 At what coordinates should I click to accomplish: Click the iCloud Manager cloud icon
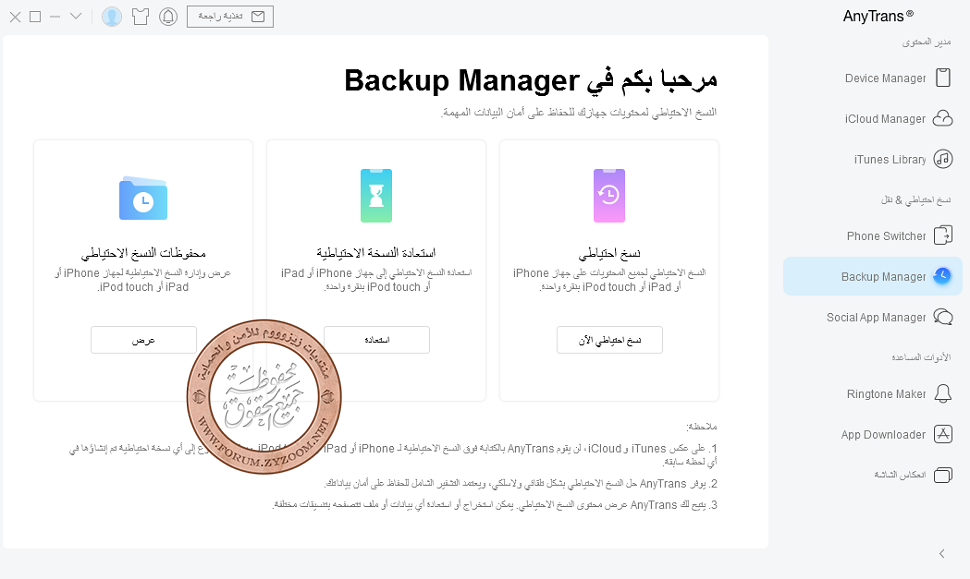coord(943,119)
